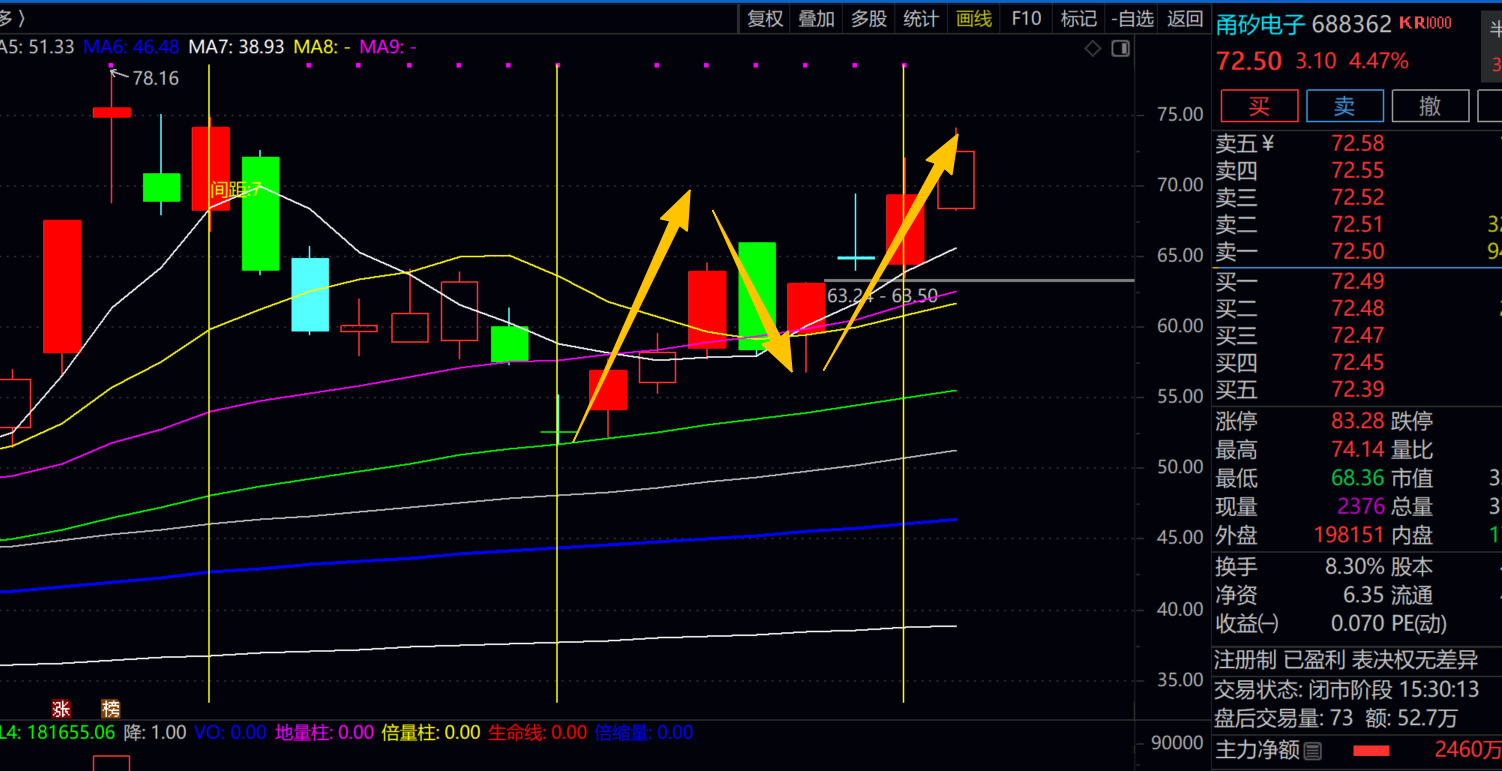Click the last red candlestick on chart
This screenshot has height=771, width=1502.
point(956,180)
